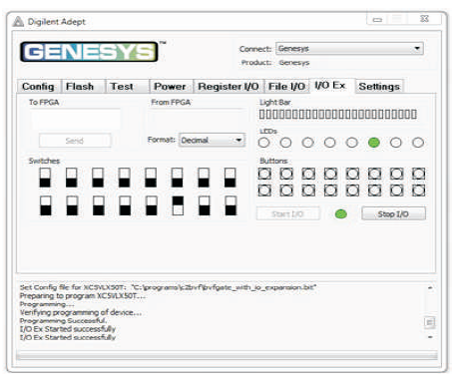The width and height of the screenshot is (454, 380).
Task: Switch to the Test tab
Action: pos(127,87)
